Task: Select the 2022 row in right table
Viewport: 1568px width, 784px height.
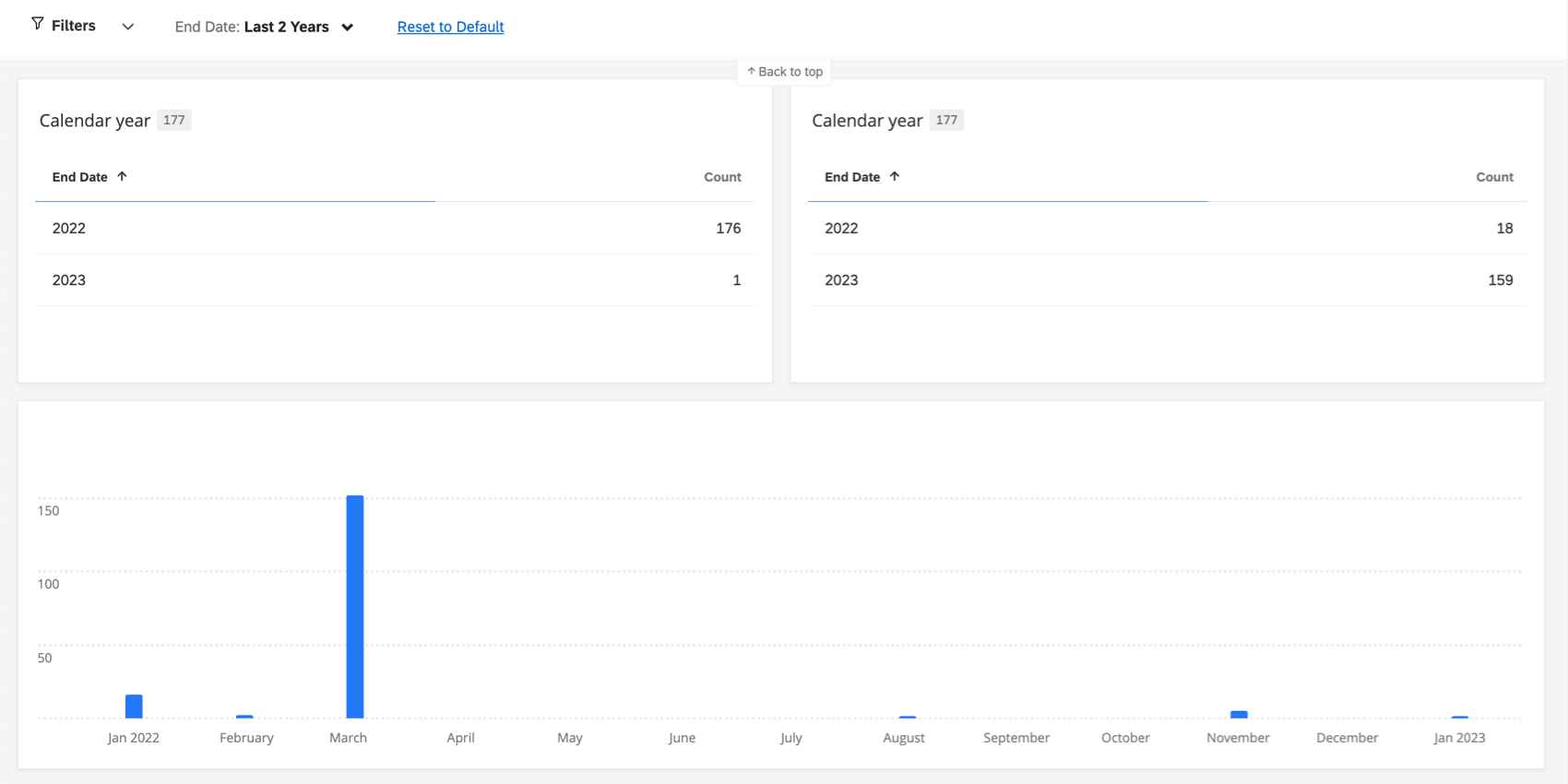Action: click(1167, 228)
